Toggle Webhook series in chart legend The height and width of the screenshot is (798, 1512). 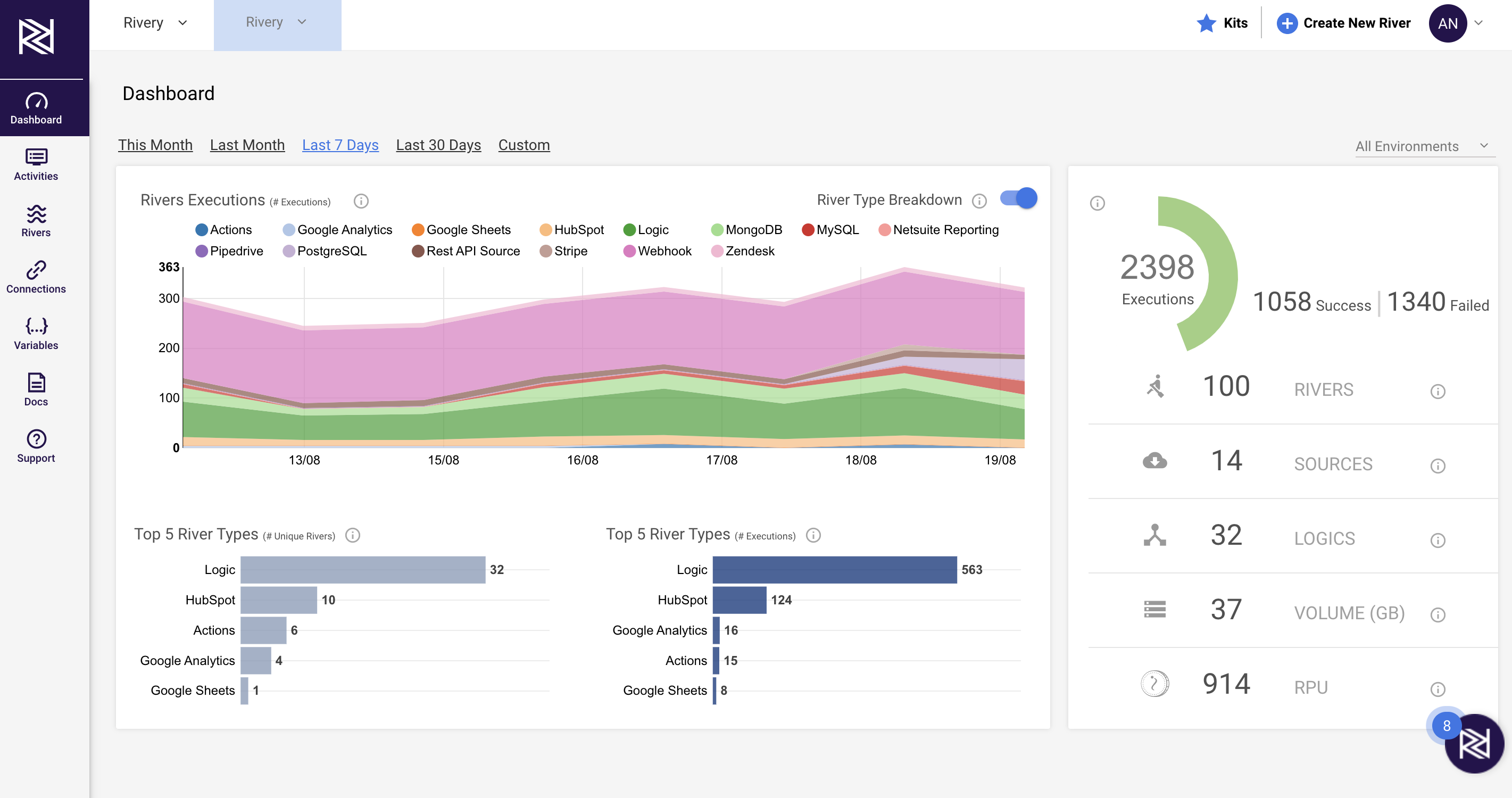[x=658, y=251]
